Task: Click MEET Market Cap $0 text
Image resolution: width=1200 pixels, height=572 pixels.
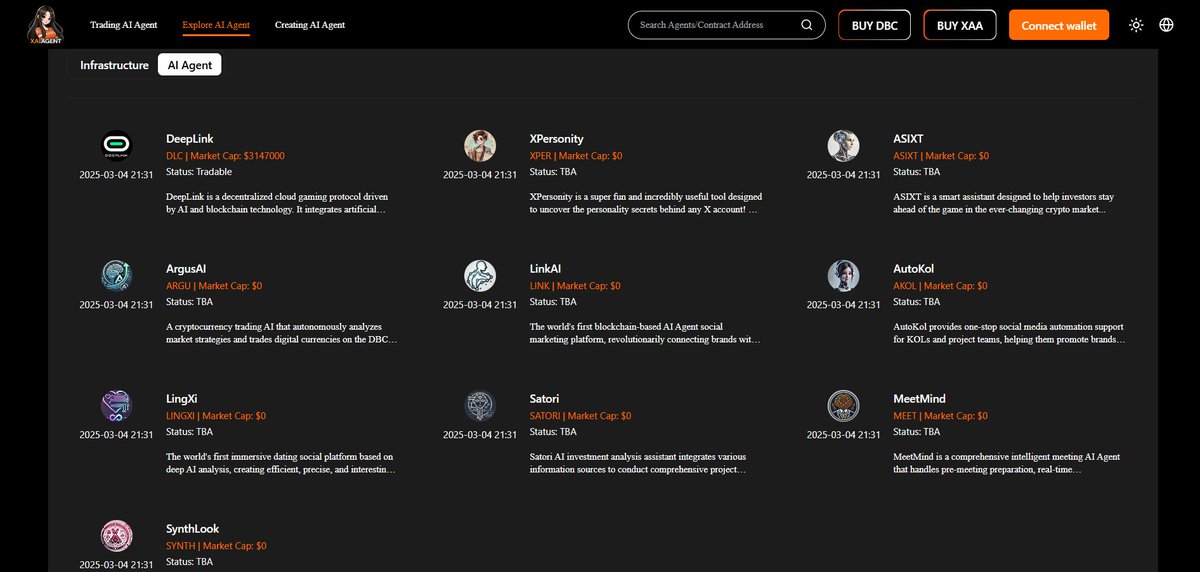Action: 940,416
